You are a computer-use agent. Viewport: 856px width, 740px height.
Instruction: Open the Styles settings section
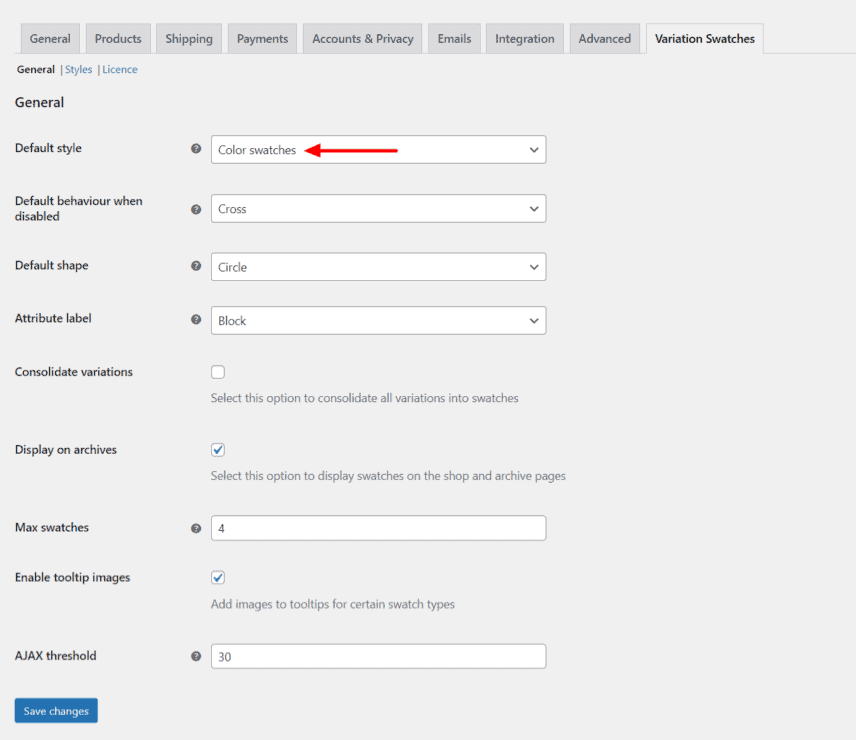click(x=78, y=69)
